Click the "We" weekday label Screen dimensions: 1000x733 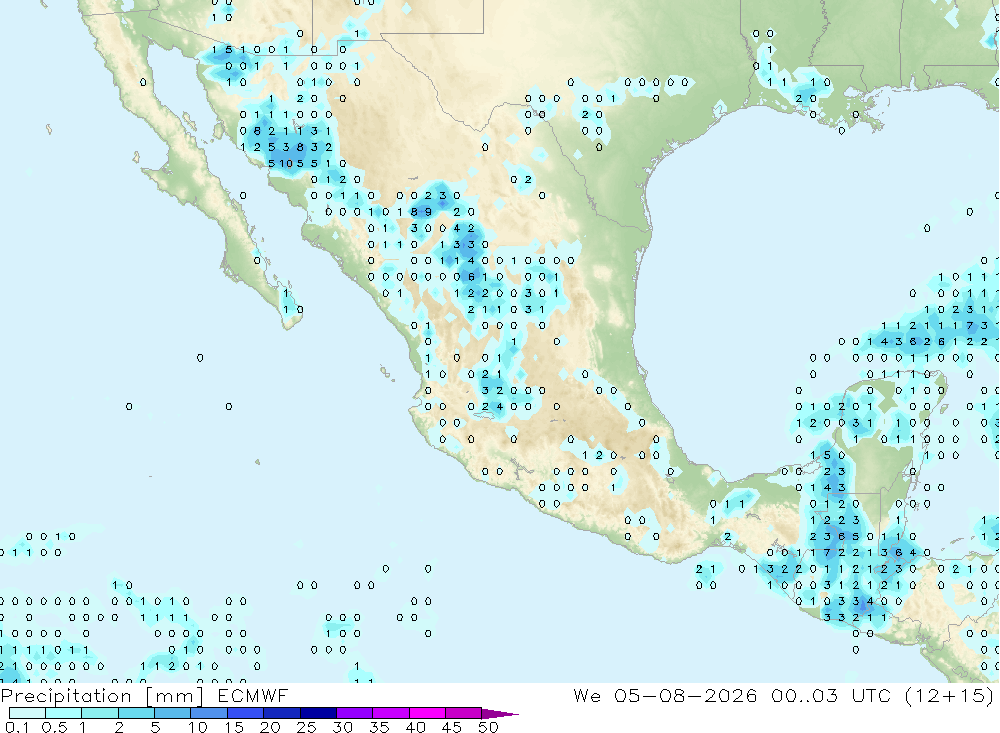pos(587,695)
